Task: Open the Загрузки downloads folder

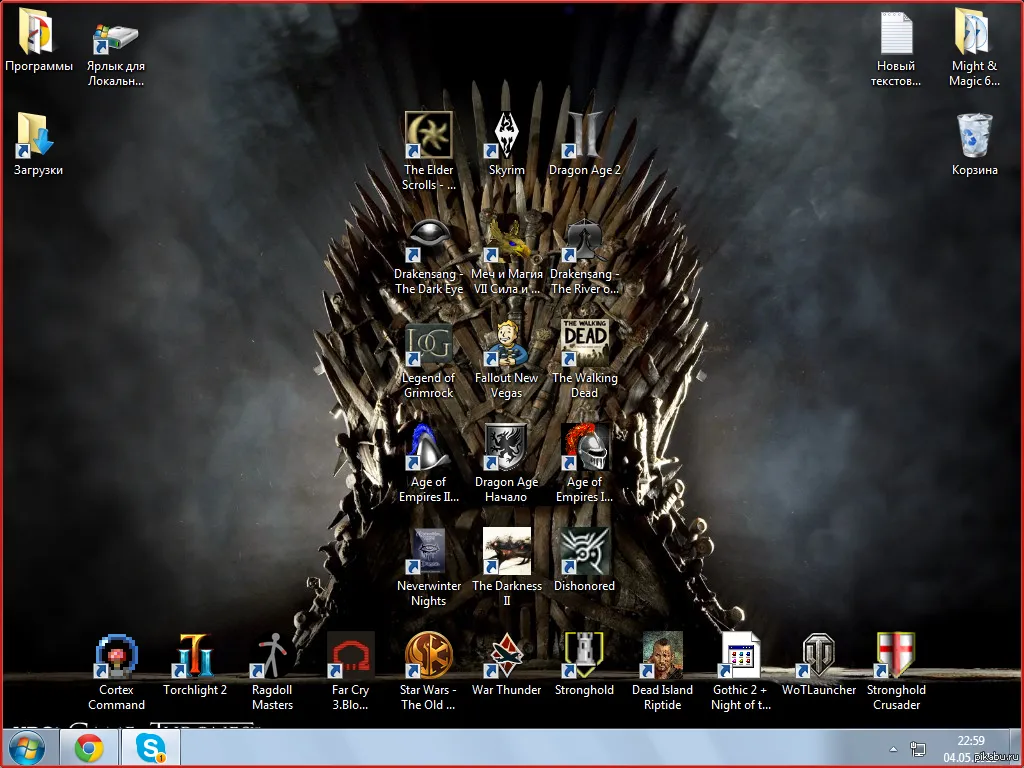Action: [35, 135]
